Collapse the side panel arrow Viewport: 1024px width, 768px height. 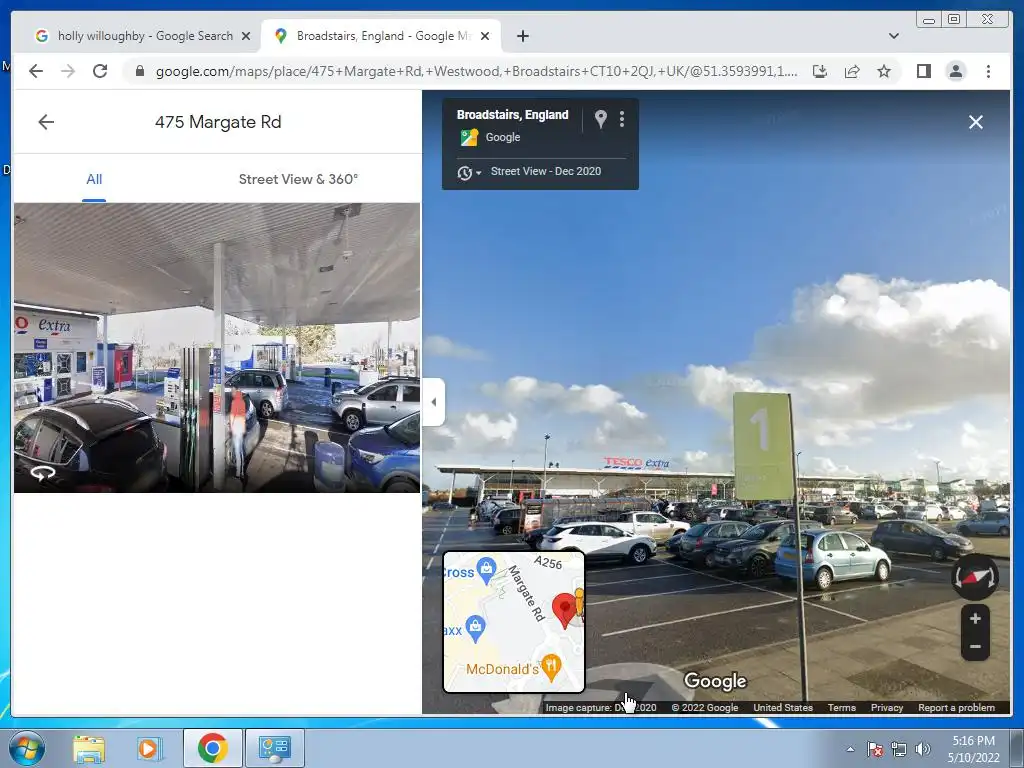(x=434, y=402)
